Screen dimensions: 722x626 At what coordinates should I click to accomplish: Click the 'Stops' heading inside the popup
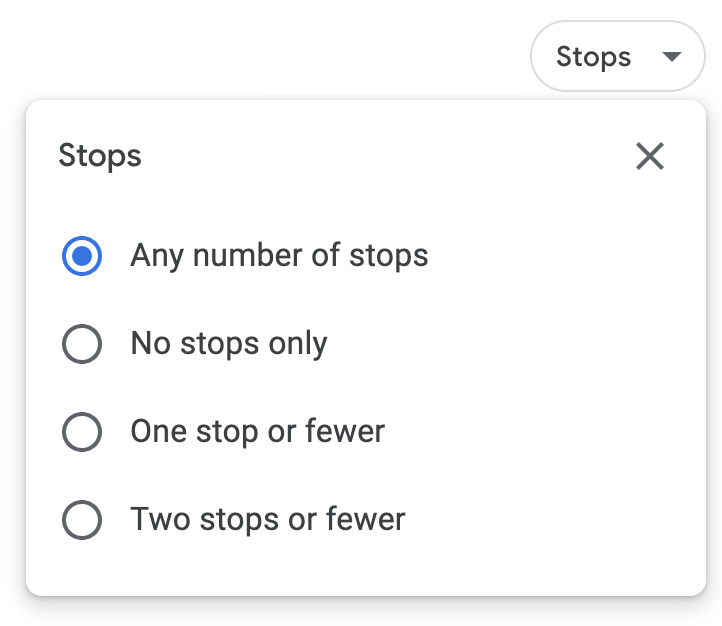pyautogui.click(x=100, y=156)
